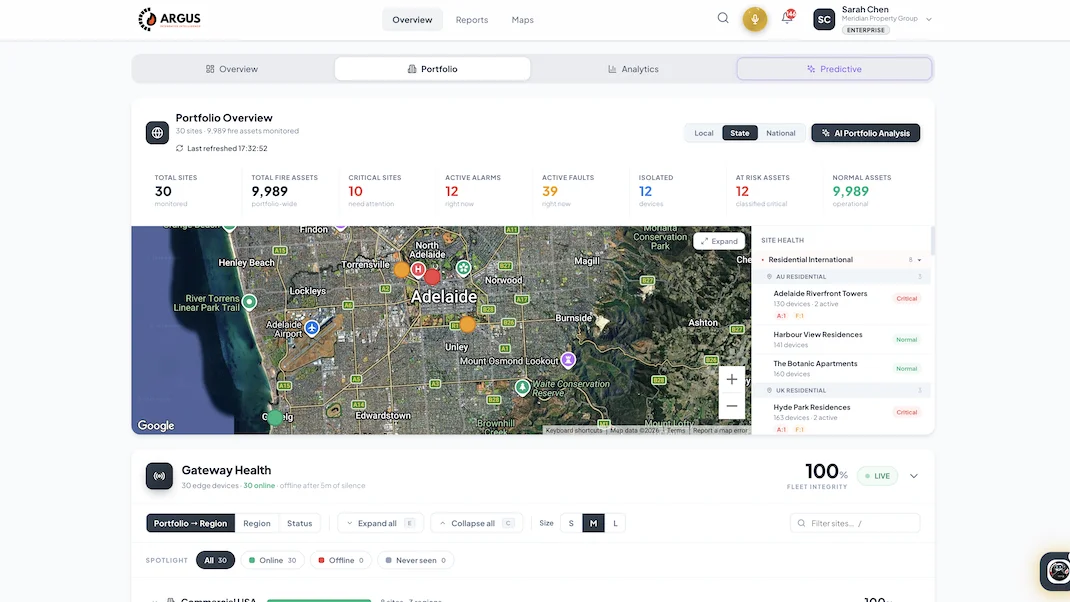Open map Keyboard shortcuts link

574,431
